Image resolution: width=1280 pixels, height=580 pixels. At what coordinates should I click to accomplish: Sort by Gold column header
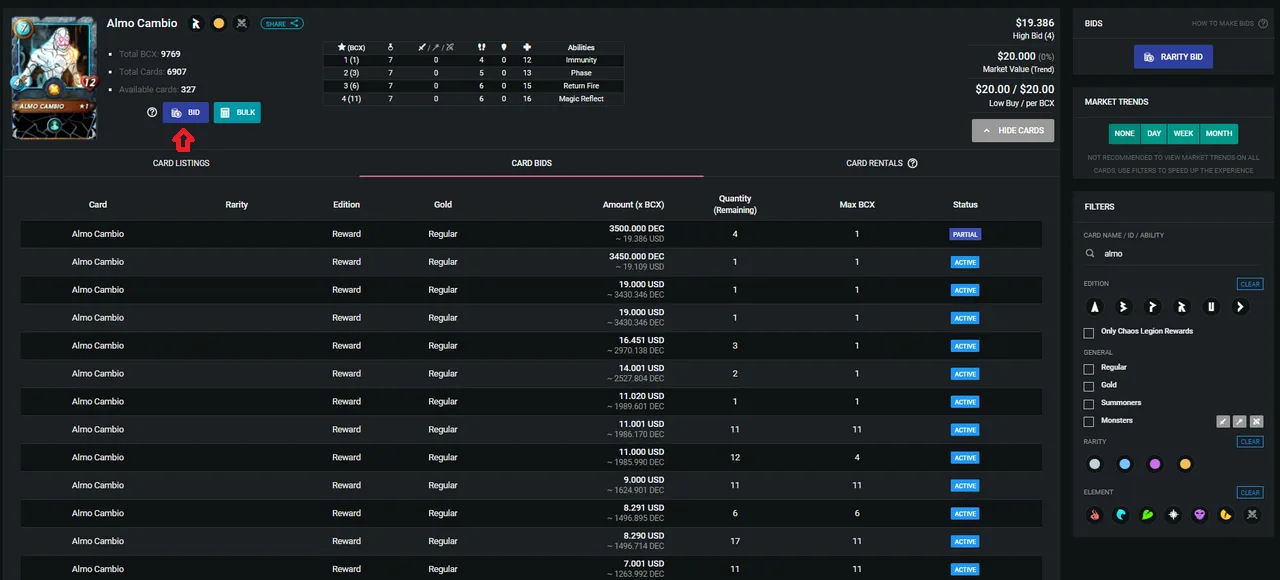click(443, 205)
